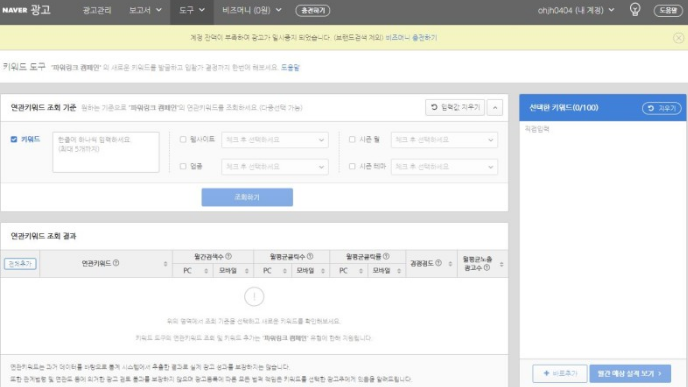Click the help icon next to 월간검색수
The height and width of the screenshot is (387, 688).
(x=228, y=256)
